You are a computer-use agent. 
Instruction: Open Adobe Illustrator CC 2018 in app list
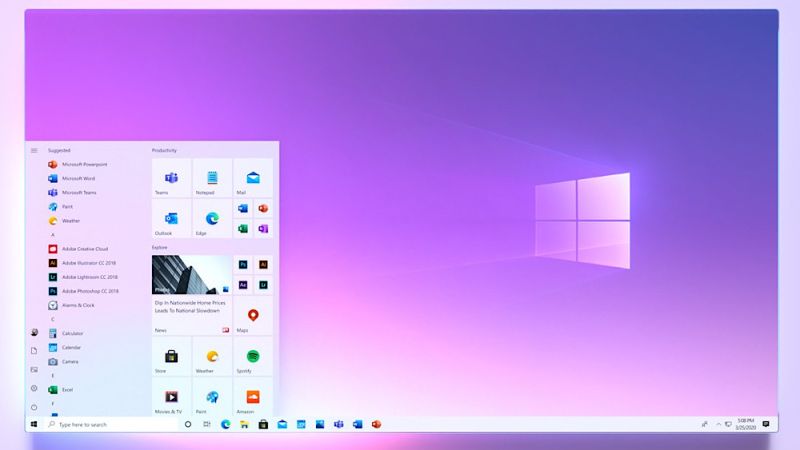[82, 263]
